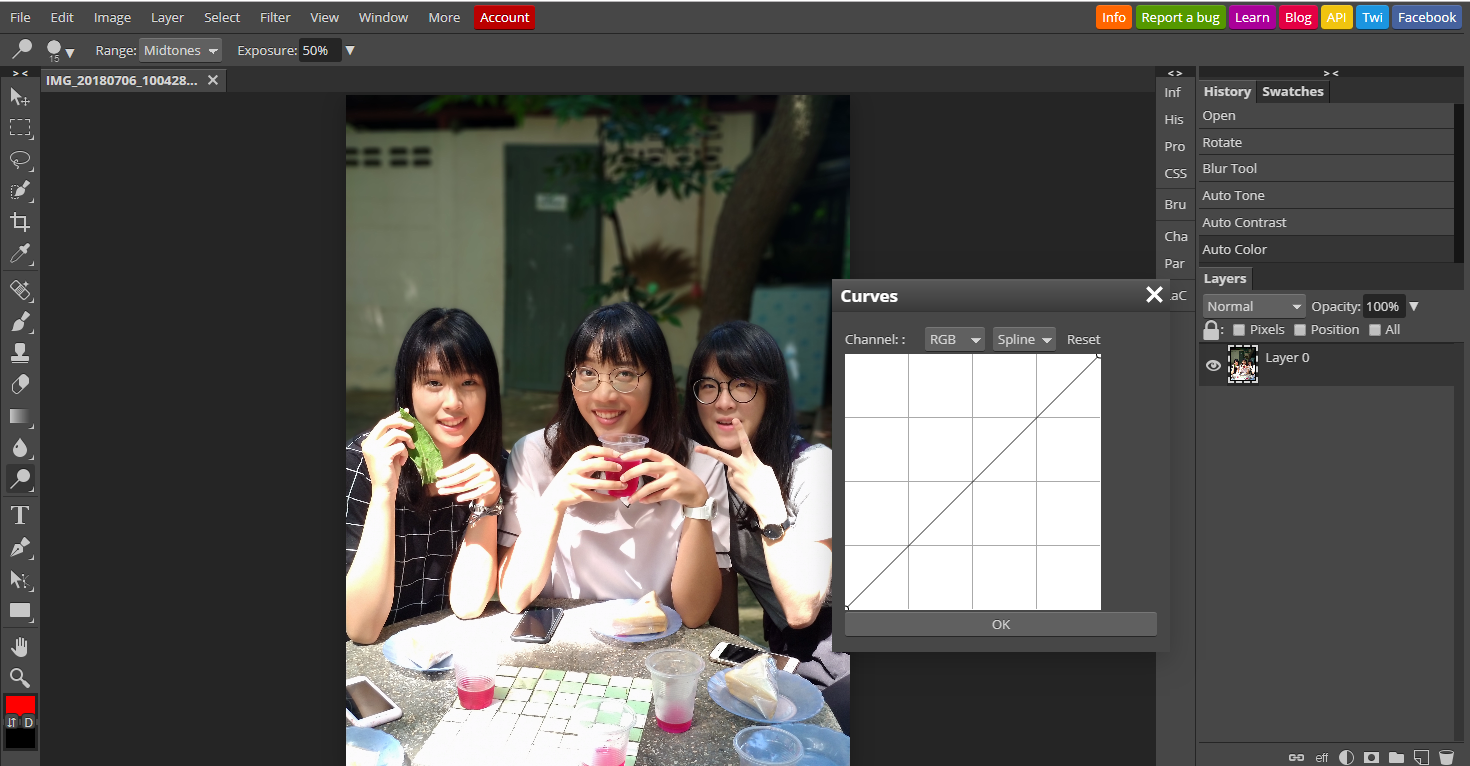1470x766 pixels.
Task: Click Reset in the Curves dialog
Action: (1083, 339)
